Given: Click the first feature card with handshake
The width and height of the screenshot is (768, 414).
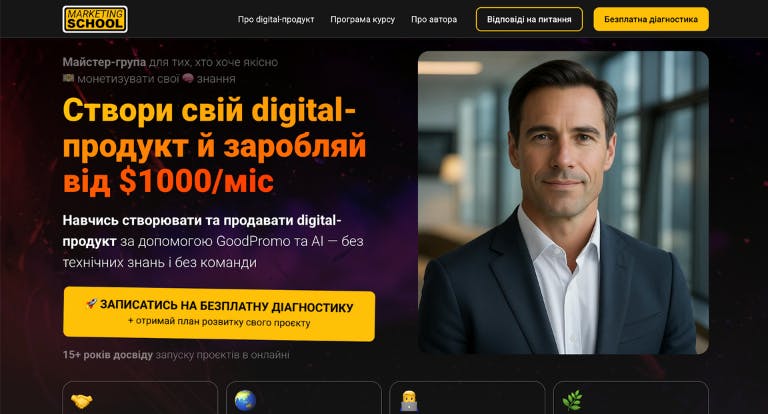Looking at the screenshot, I should click(x=140, y=398).
